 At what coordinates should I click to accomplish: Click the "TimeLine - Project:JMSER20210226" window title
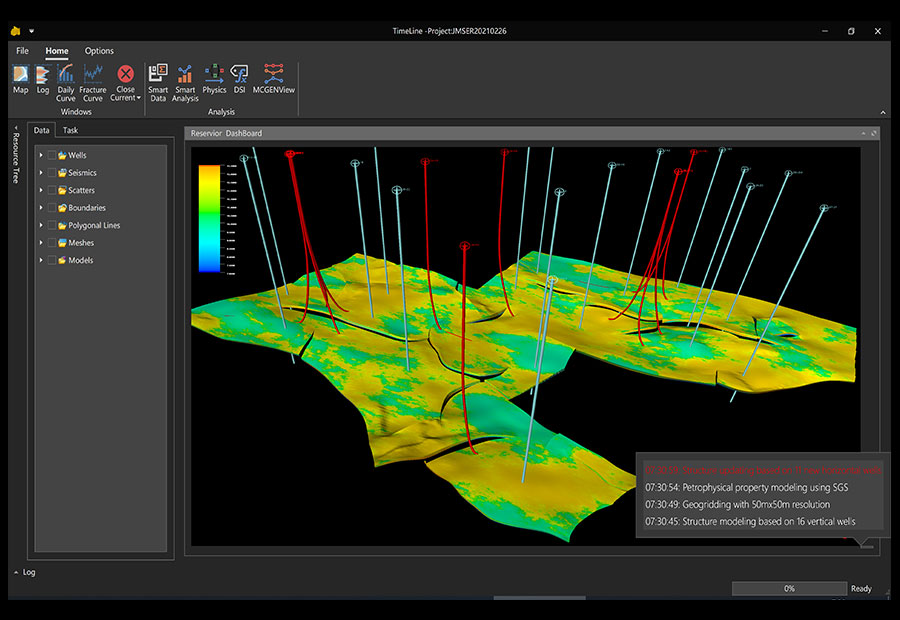tap(449, 31)
